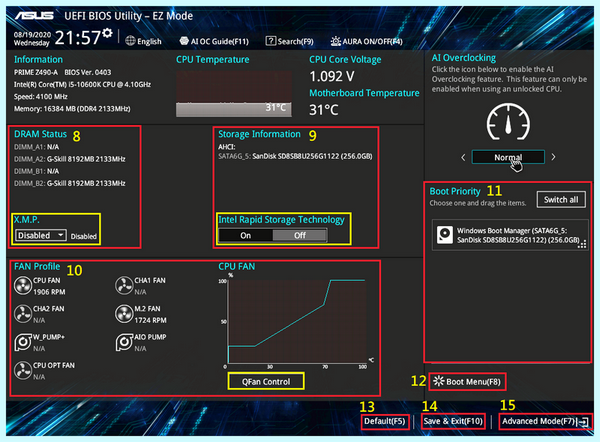Image resolution: width=600 pixels, height=442 pixels.
Task: Click left arrow beside Normal mode
Action: pos(463,157)
